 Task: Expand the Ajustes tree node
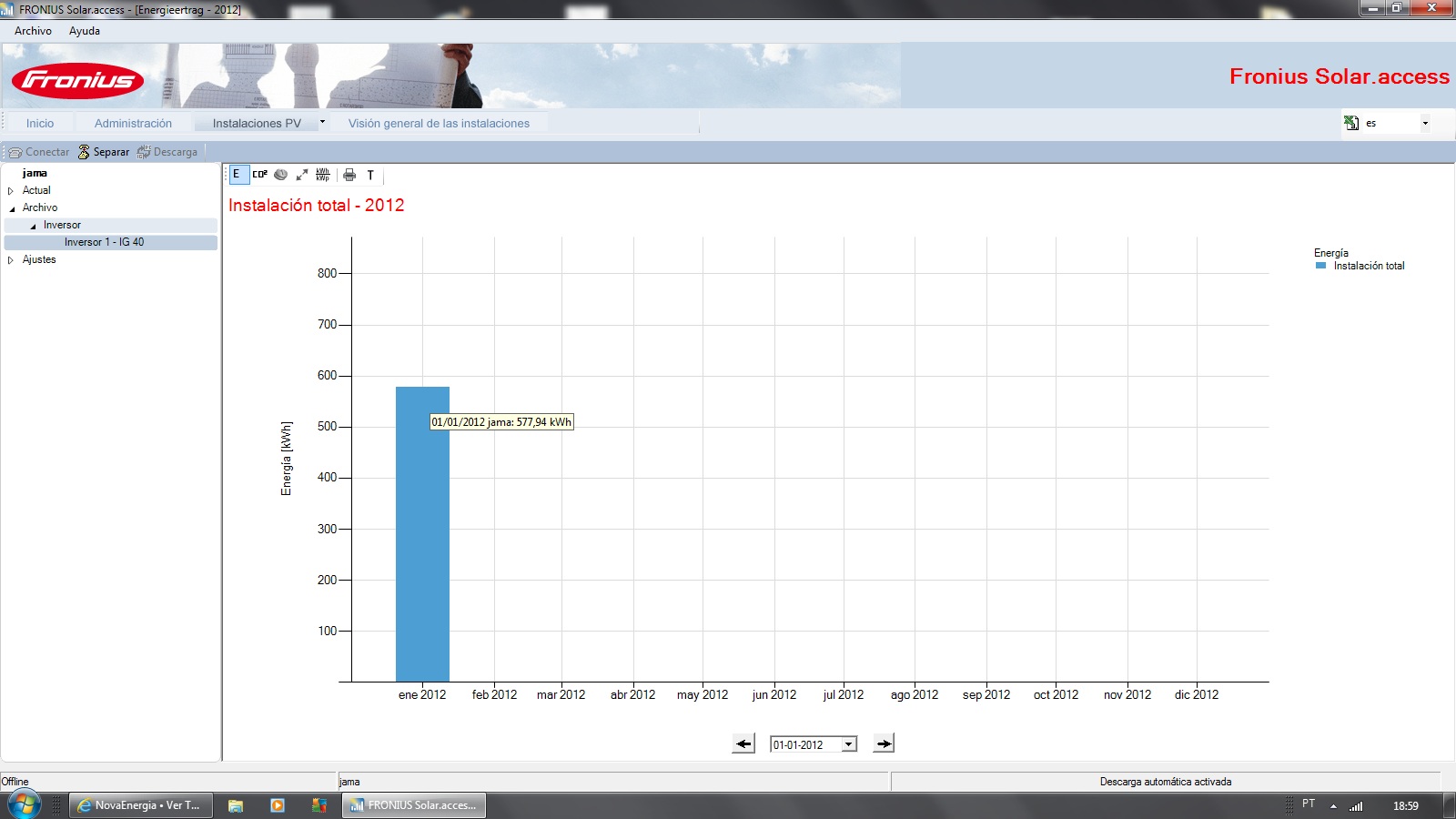point(11,260)
